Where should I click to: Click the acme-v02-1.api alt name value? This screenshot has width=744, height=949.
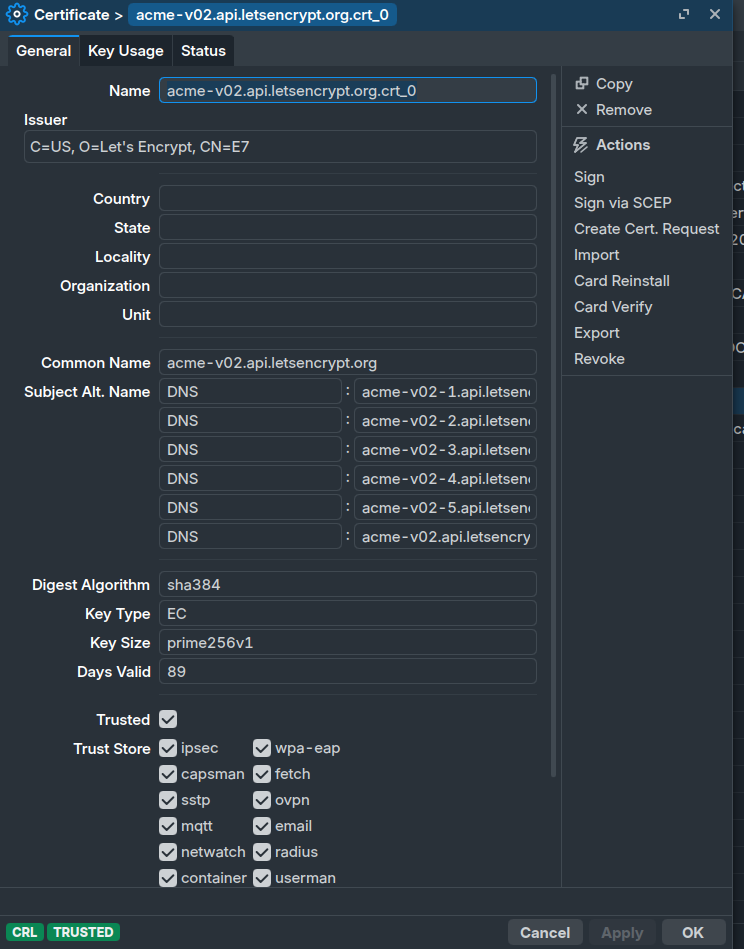(445, 392)
